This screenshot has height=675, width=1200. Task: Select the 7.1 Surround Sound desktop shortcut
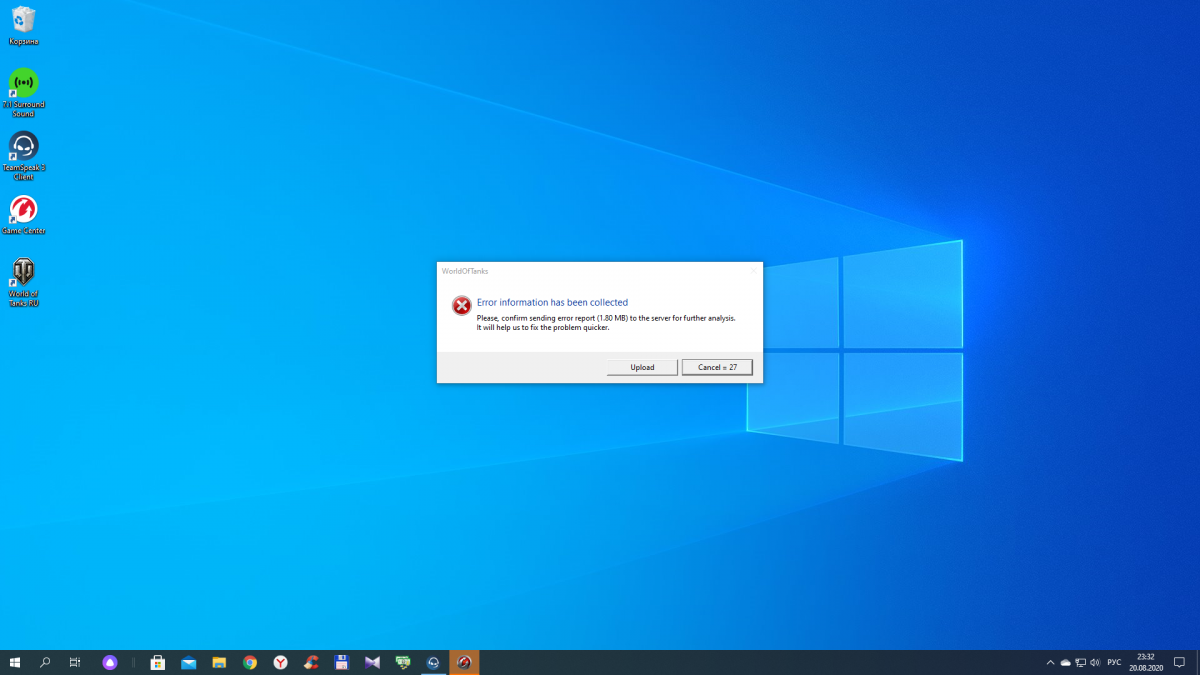(x=23, y=84)
